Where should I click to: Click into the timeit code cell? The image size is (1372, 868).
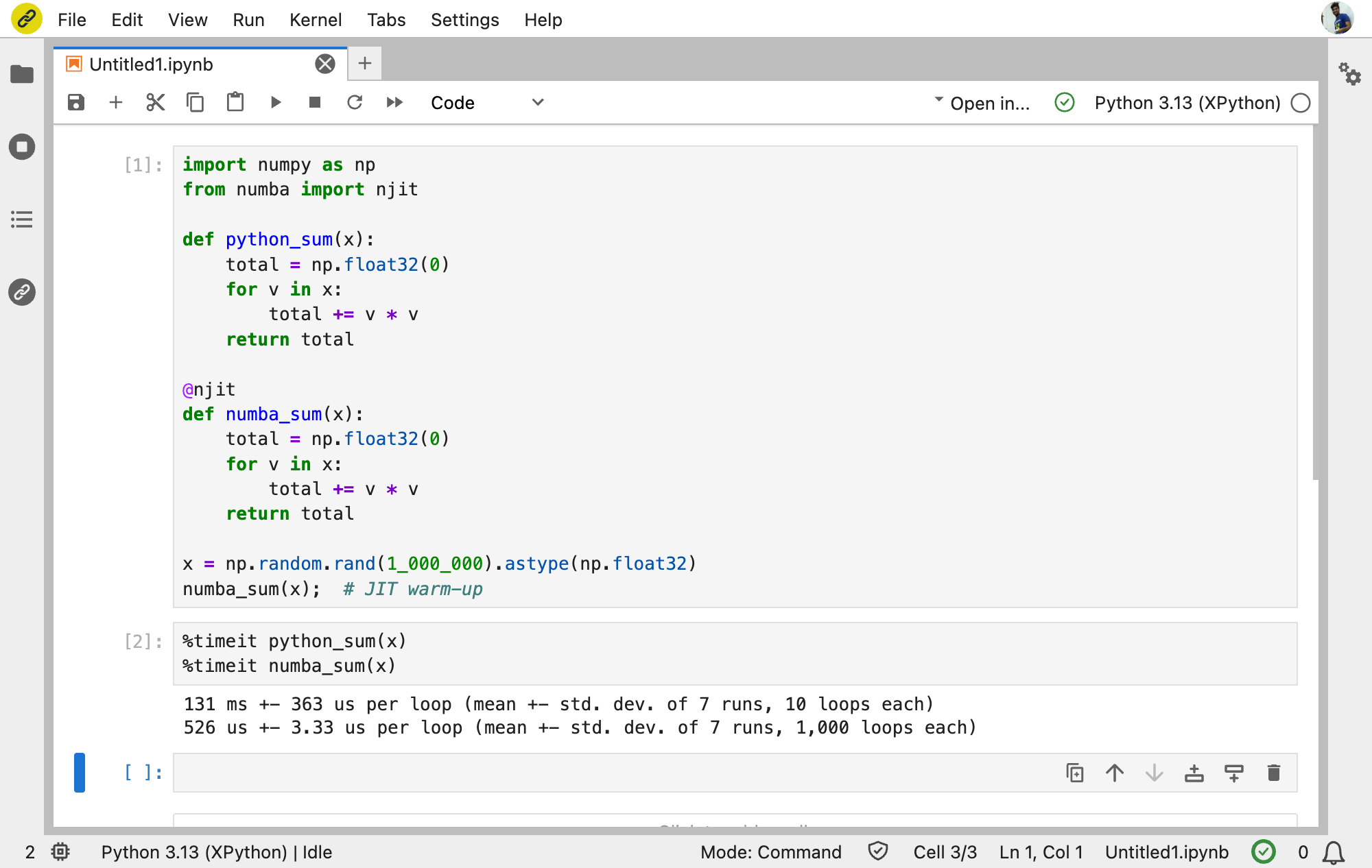point(735,653)
